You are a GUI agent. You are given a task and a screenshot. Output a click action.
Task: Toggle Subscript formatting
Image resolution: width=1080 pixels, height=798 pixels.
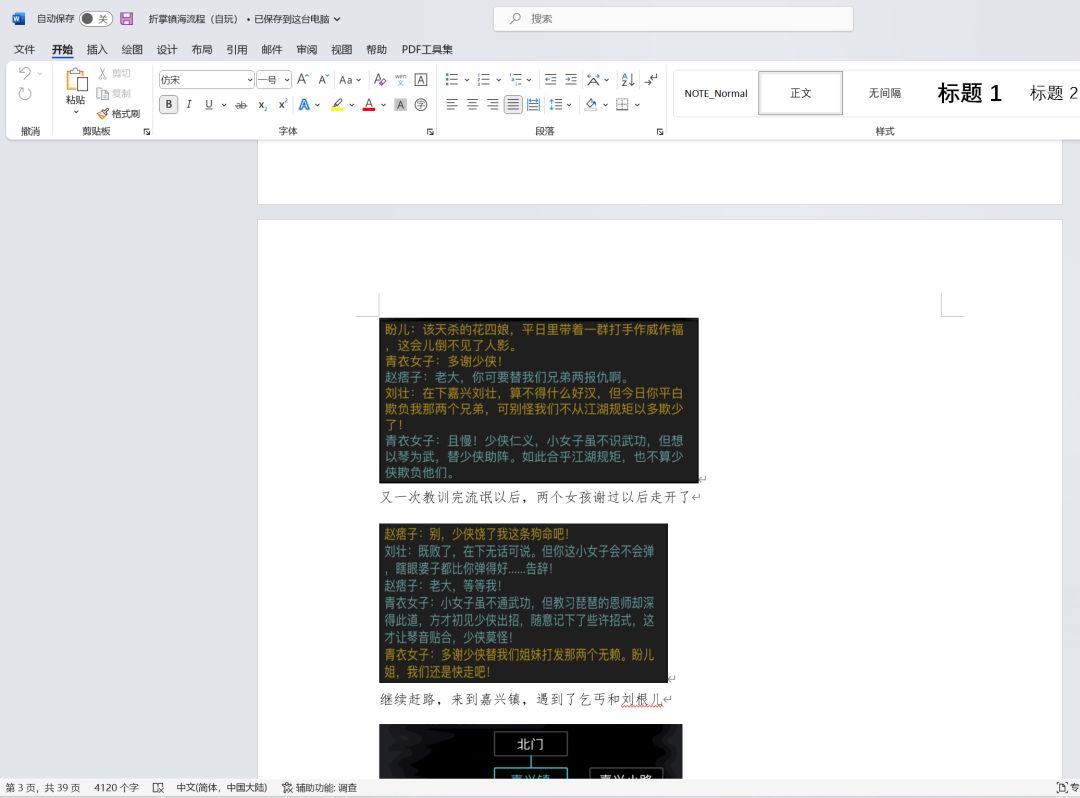click(262, 105)
